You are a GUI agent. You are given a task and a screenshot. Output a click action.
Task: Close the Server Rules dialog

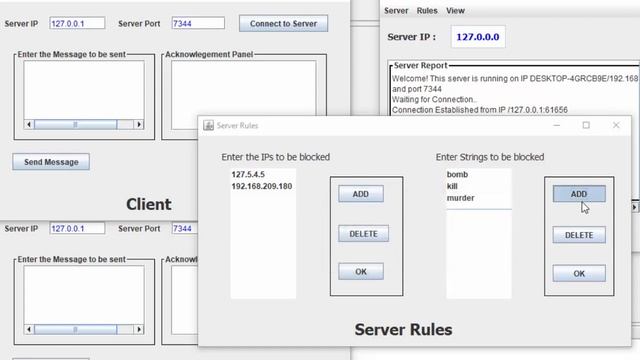click(x=616, y=125)
